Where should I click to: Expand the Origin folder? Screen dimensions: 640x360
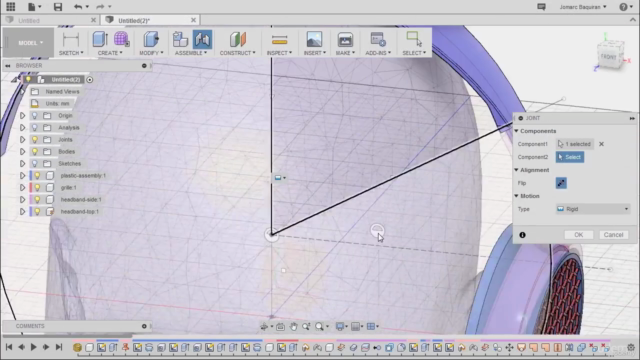click(22, 116)
